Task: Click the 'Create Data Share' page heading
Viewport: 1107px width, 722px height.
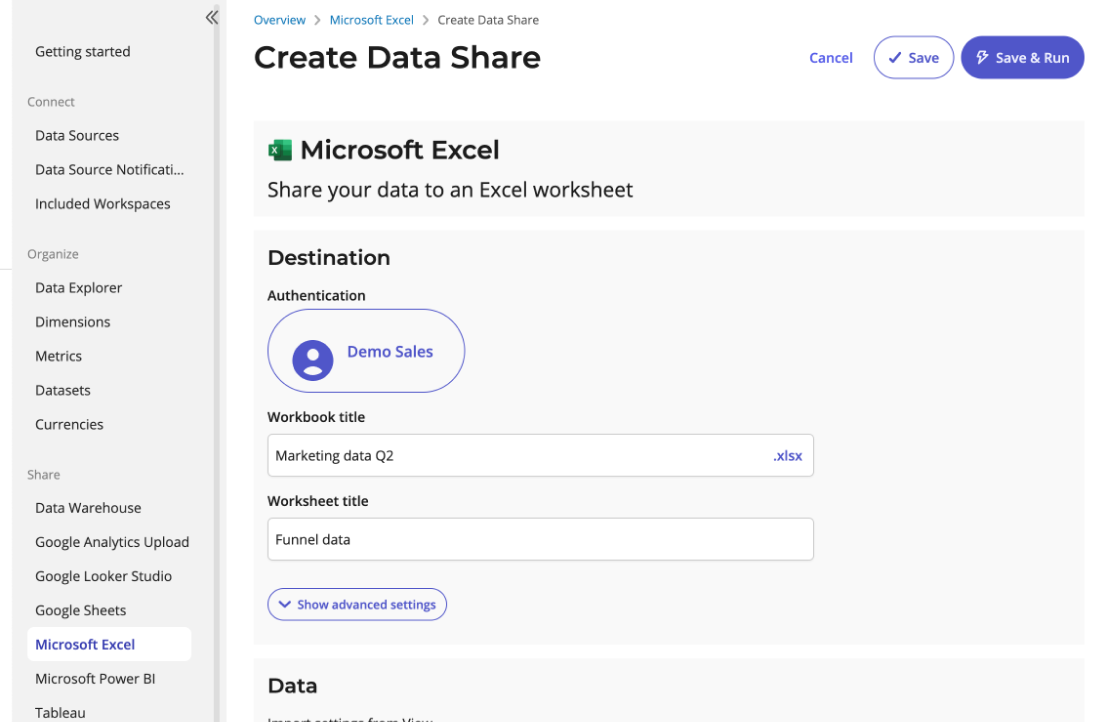Action: 397,57
